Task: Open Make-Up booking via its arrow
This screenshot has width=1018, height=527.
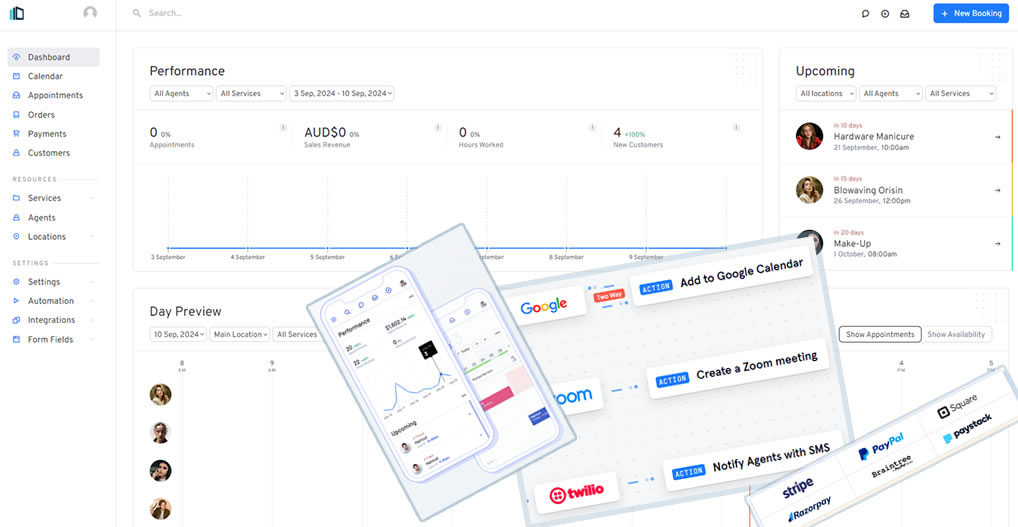Action: pyautogui.click(x=997, y=243)
